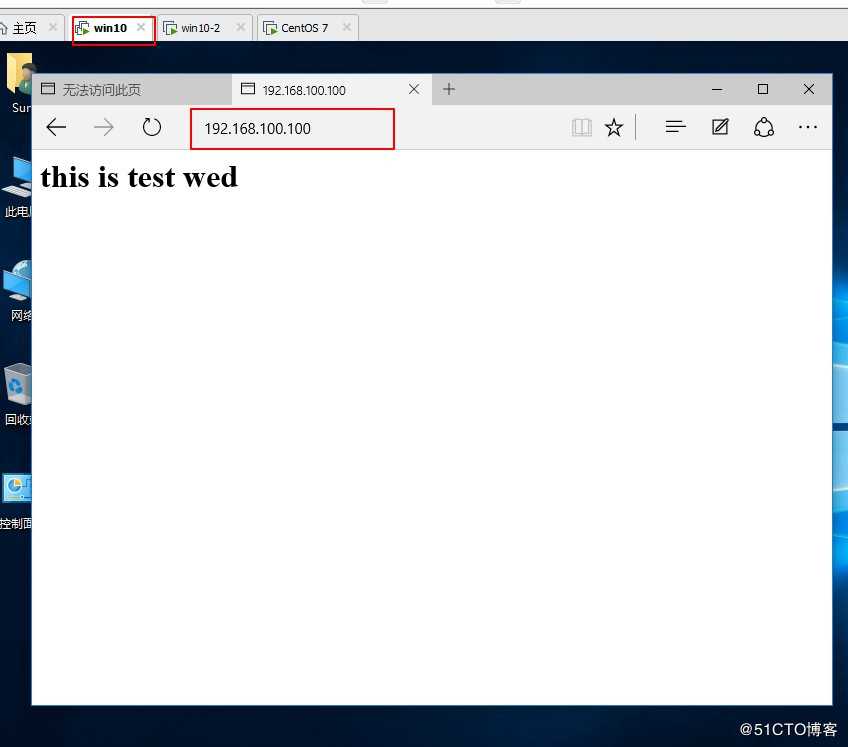Select the 192.168.100.100 browser tab
Viewport: 848px width, 747px height.
coord(332,90)
